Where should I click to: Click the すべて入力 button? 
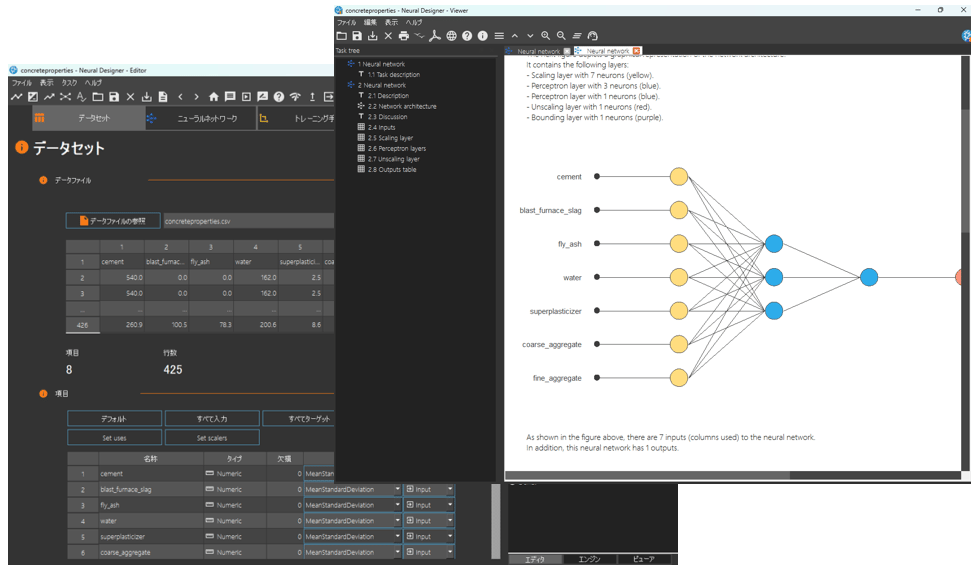pyautogui.click(x=212, y=418)
